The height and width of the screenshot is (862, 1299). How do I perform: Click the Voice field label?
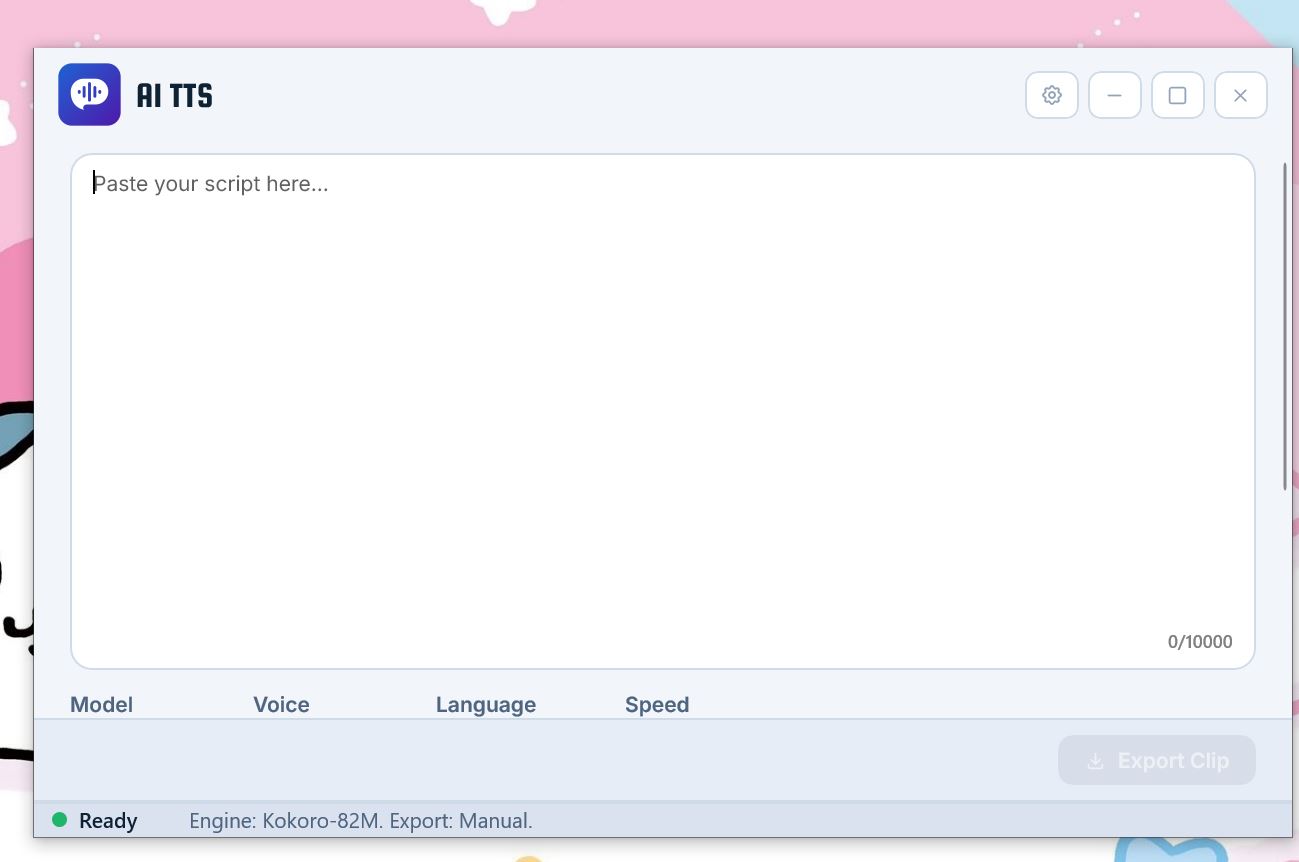(281, 704)
